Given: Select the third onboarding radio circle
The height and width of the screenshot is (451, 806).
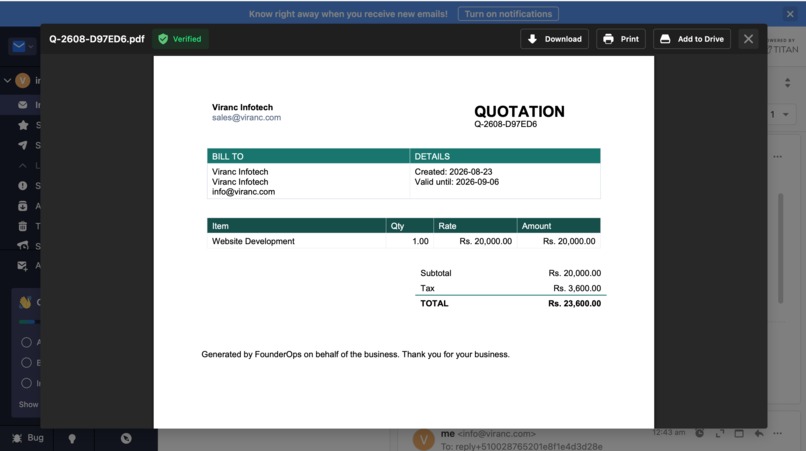Looking at the screenshot, I should point(26,384).
